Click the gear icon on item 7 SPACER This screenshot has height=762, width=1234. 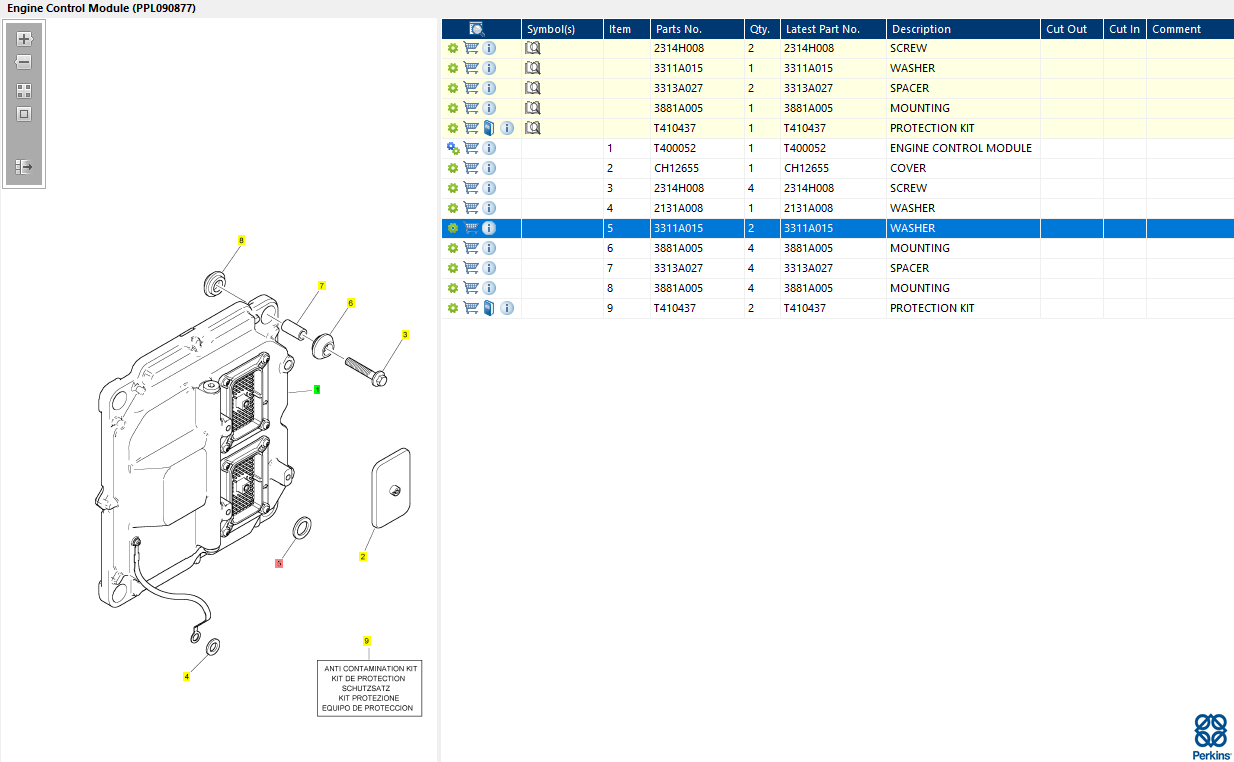pyautogui.click(x=452, y=268)
